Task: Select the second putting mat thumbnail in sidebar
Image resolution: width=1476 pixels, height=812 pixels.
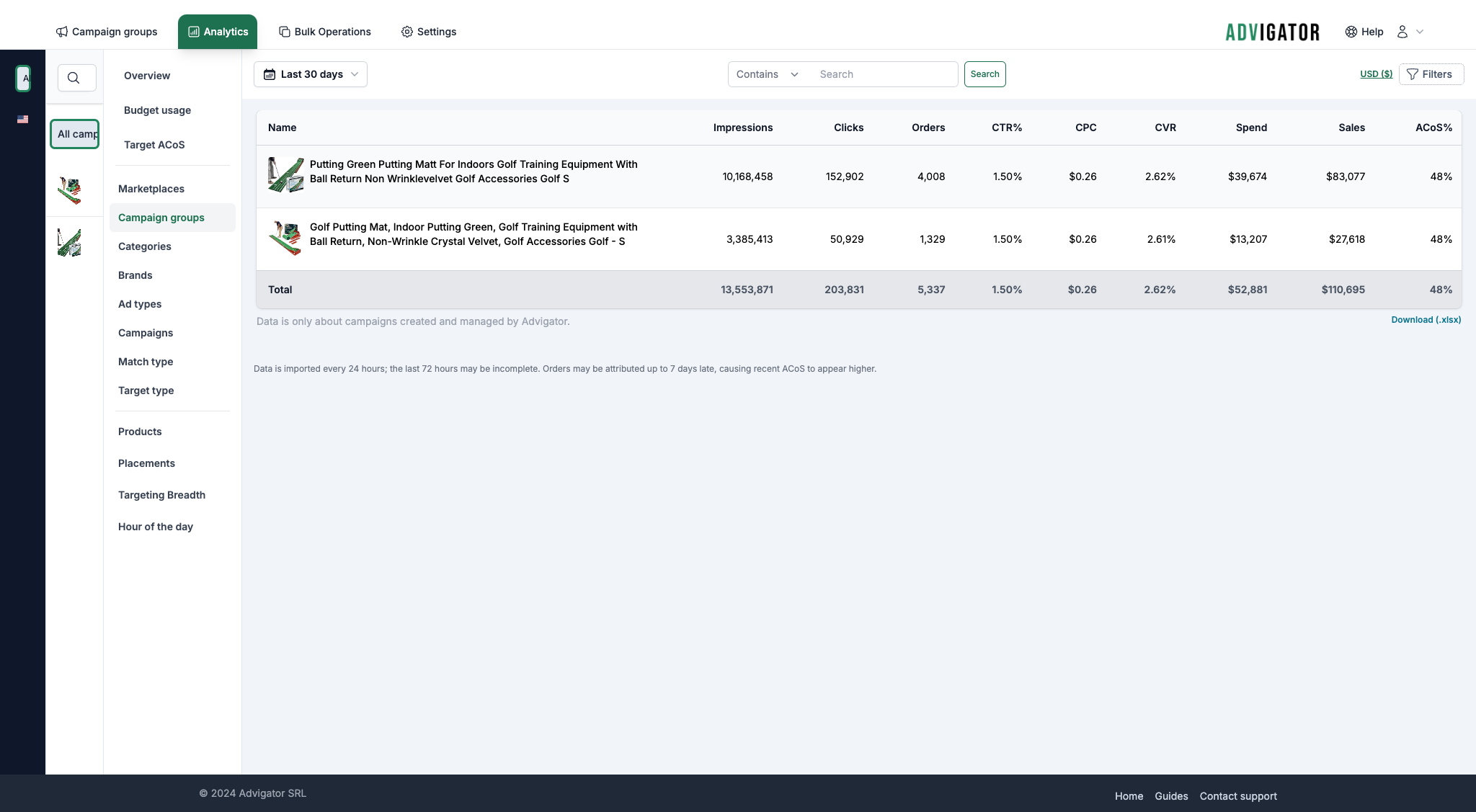Action: click(x=69, y=243)
